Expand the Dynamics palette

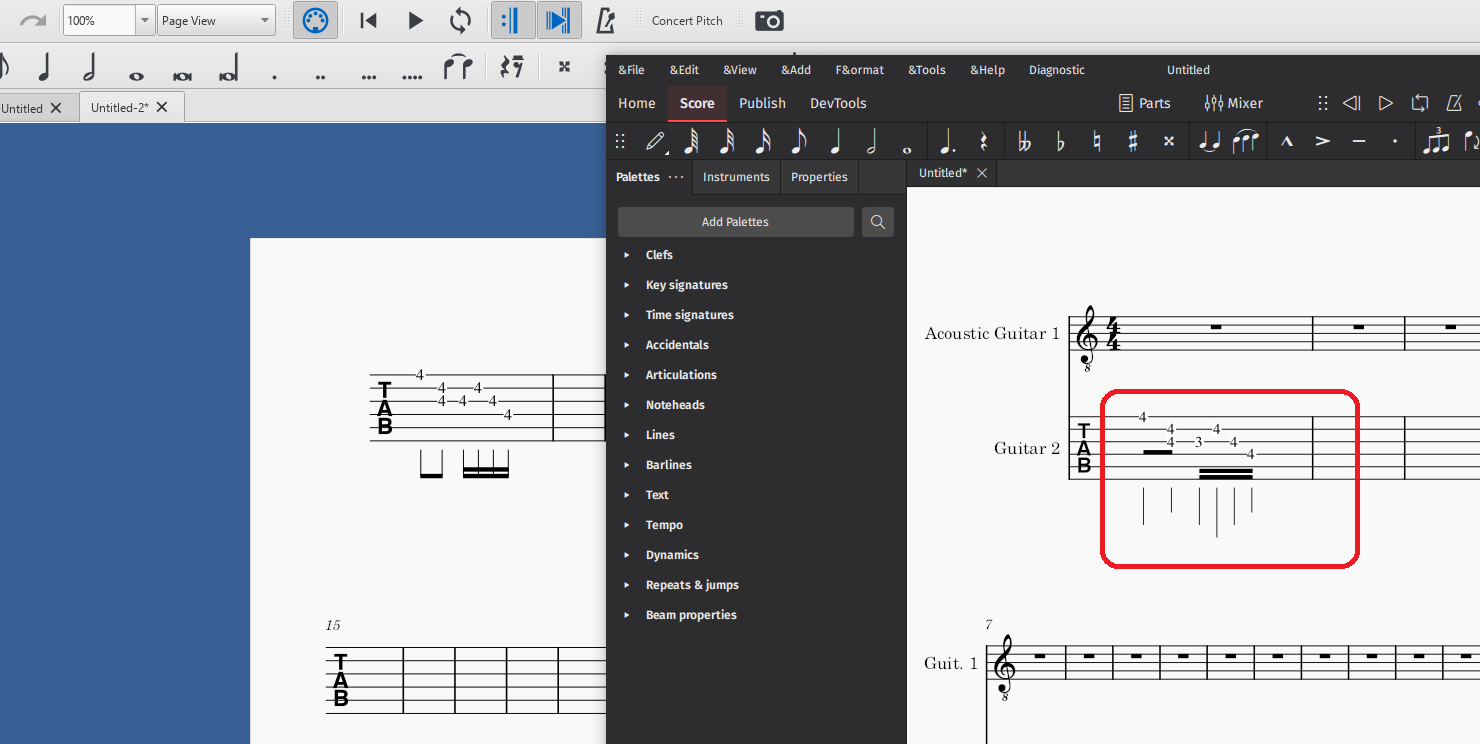(x=672, y=554)
